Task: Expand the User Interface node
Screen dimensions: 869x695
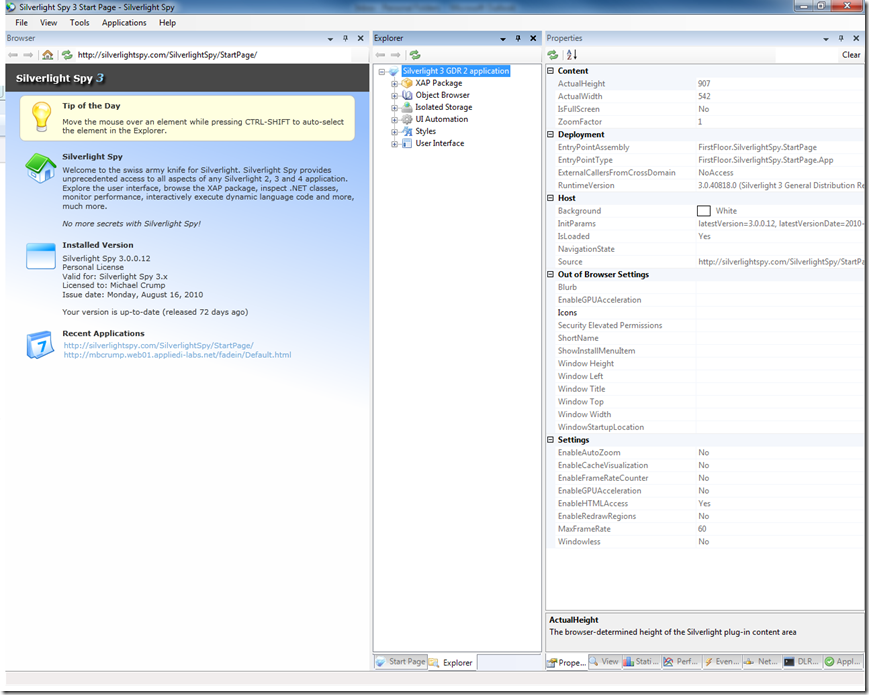Action: [395, 144]
